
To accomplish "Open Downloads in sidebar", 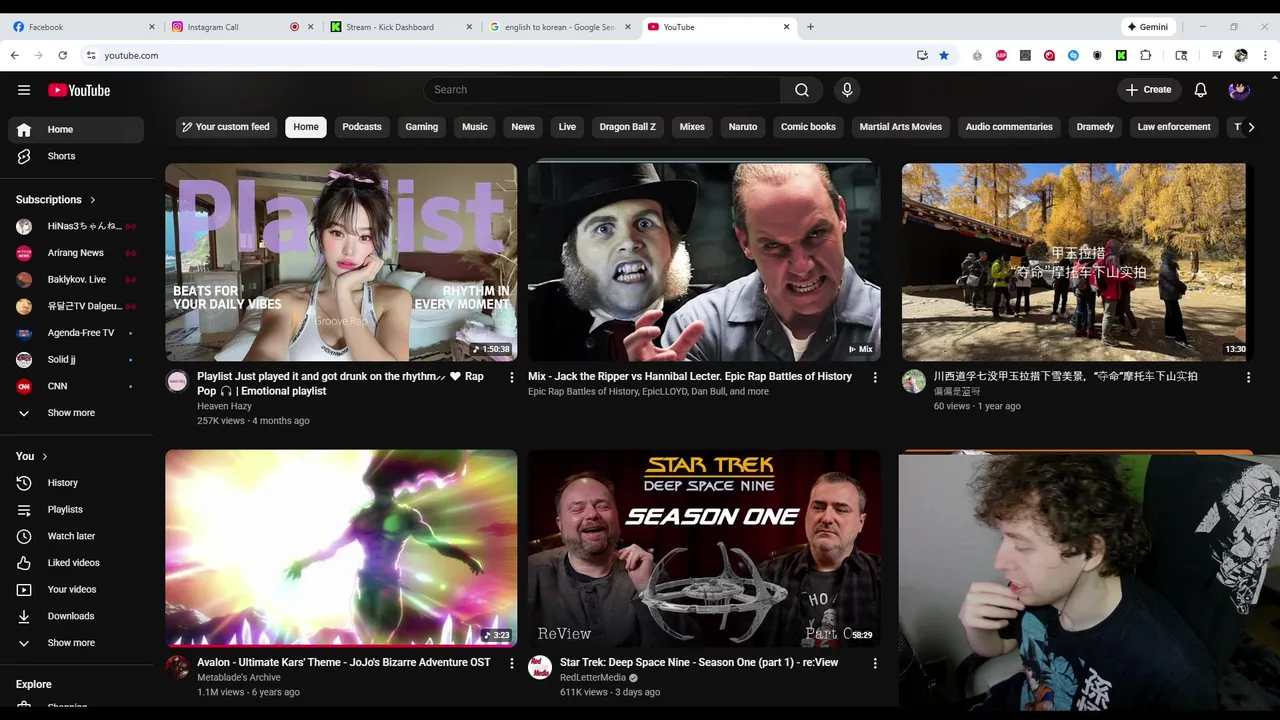I will [x=76, y=616].
